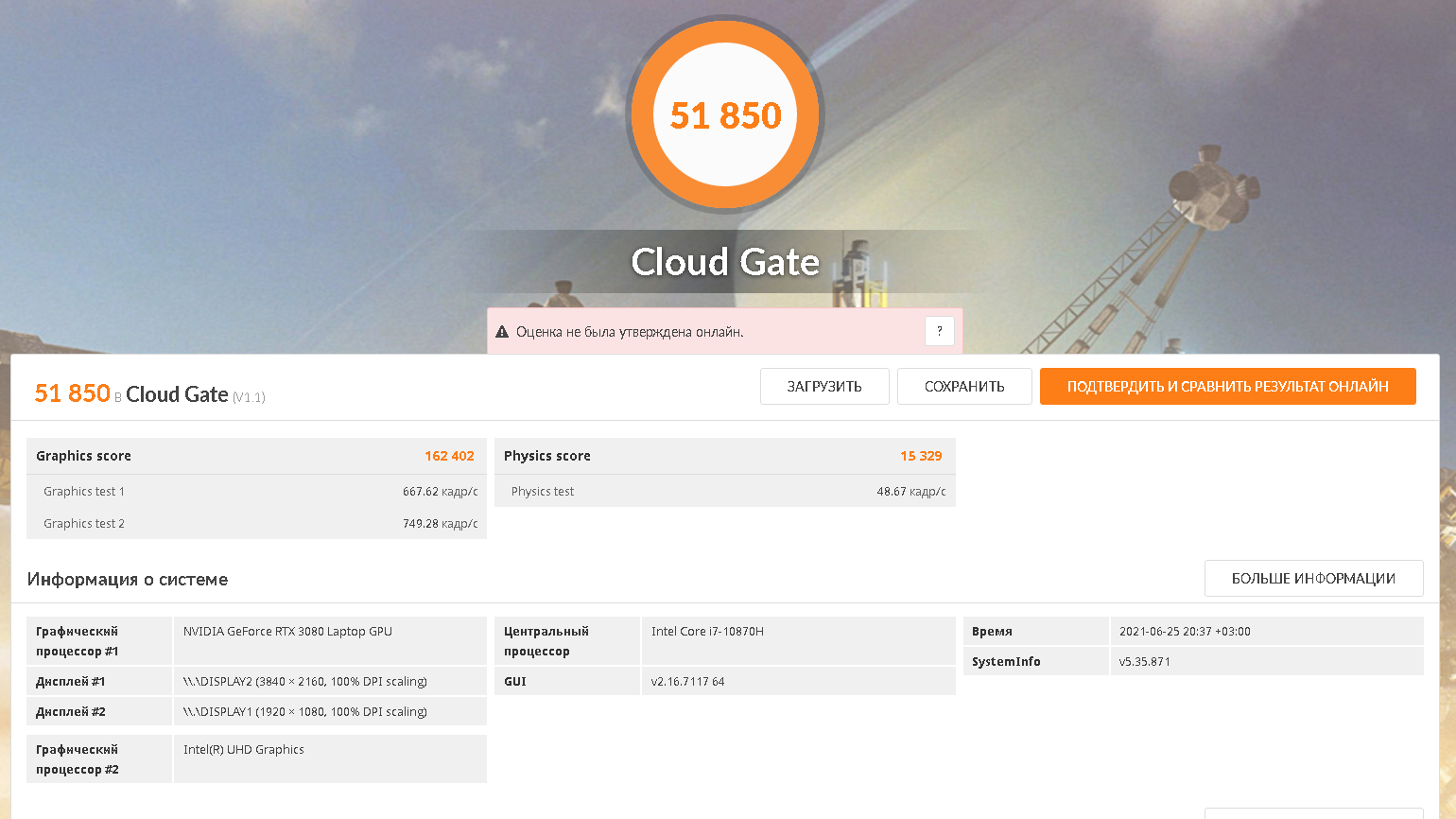Click the GUI version v2.16.7117 64
The width and height of the screenshot is (1456, 819).
click(688, 681)
